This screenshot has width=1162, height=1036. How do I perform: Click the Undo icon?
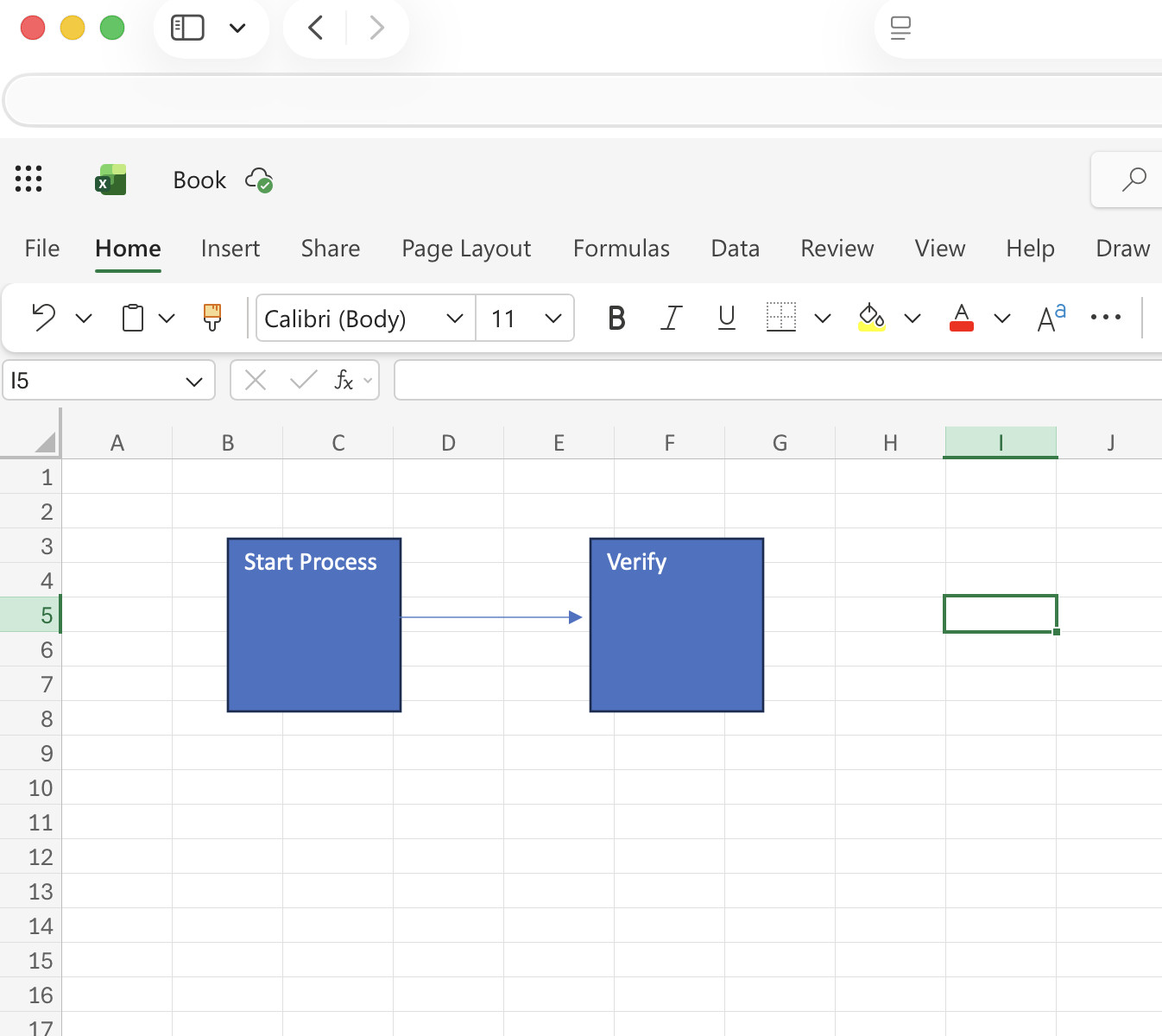[x=43, y=318]
